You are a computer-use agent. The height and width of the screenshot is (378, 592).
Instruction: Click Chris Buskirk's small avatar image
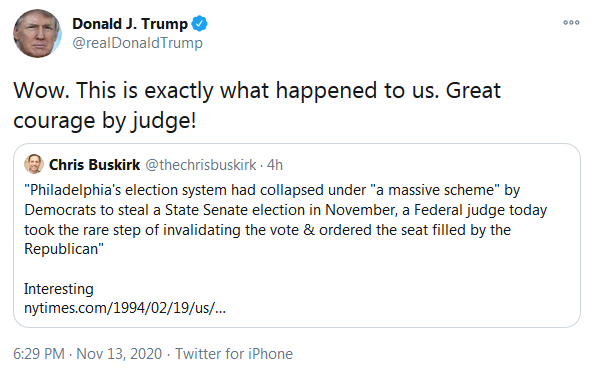[x=34, y=164]
